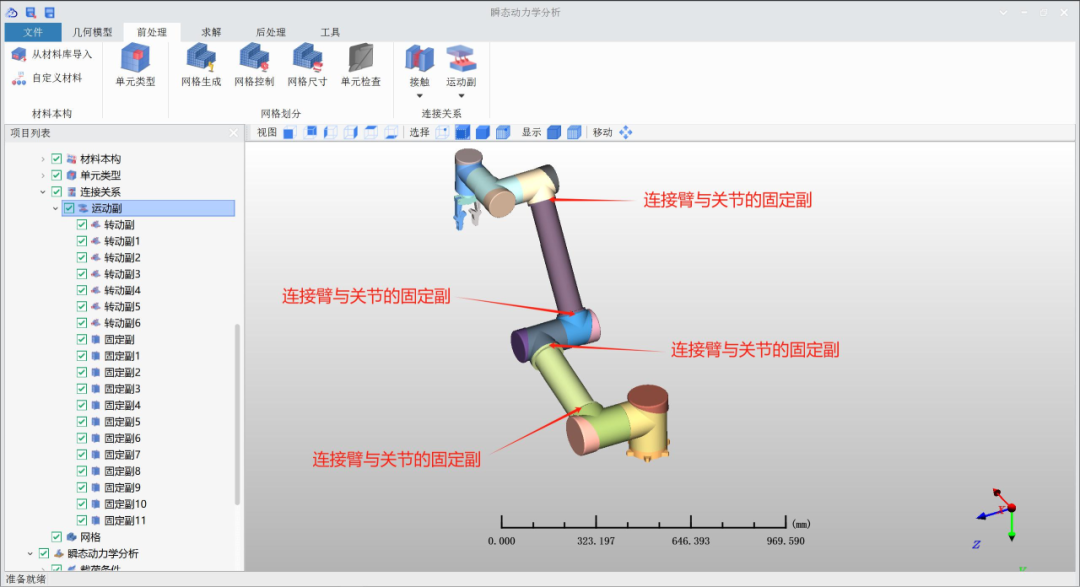Toggle the 运动副 tree checkbox
Viewport: 1080px width, 587px height.
(69, 208)
